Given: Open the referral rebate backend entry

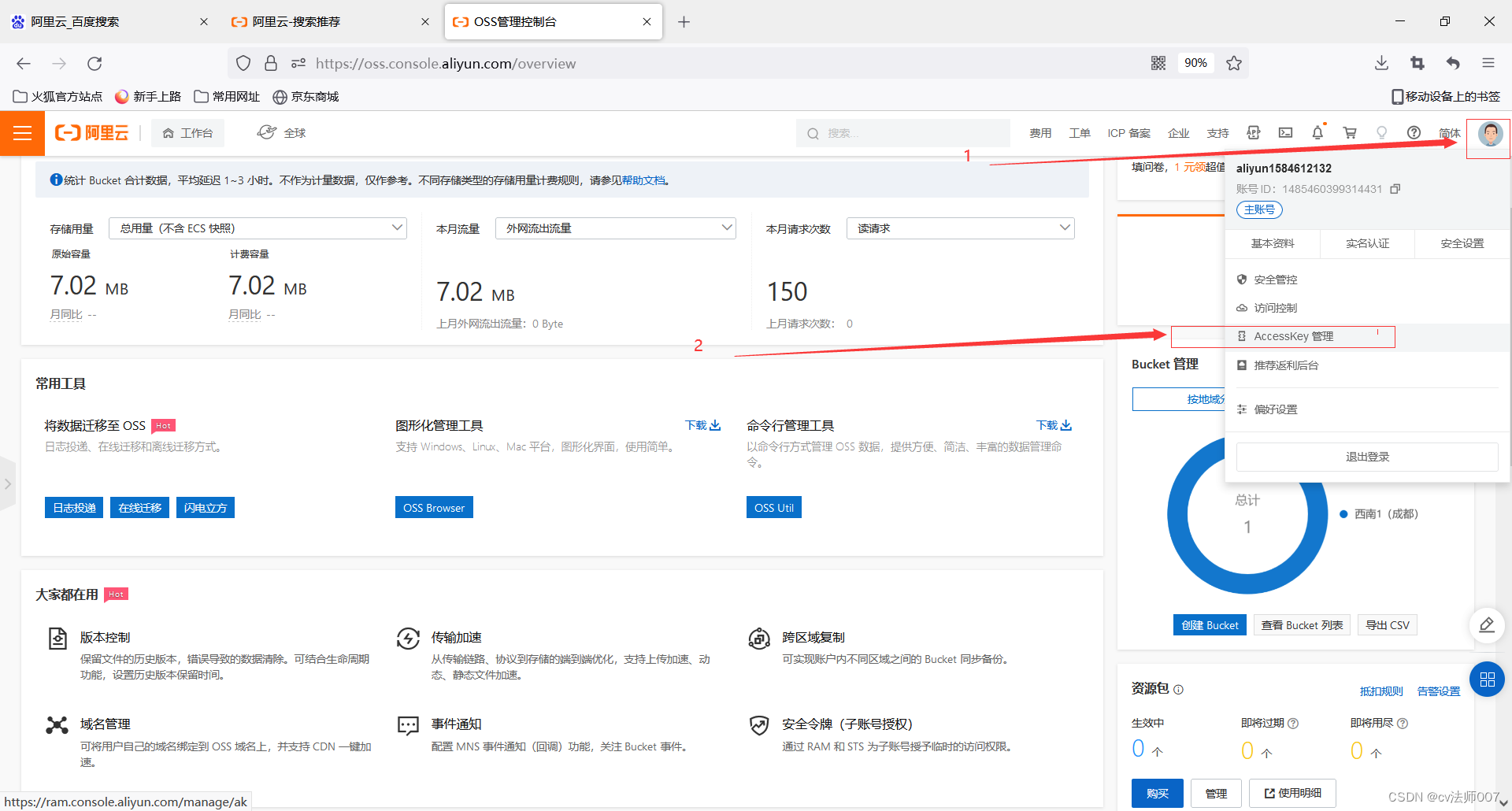Looking at the screenshot, I should [x=1367, y=365].
